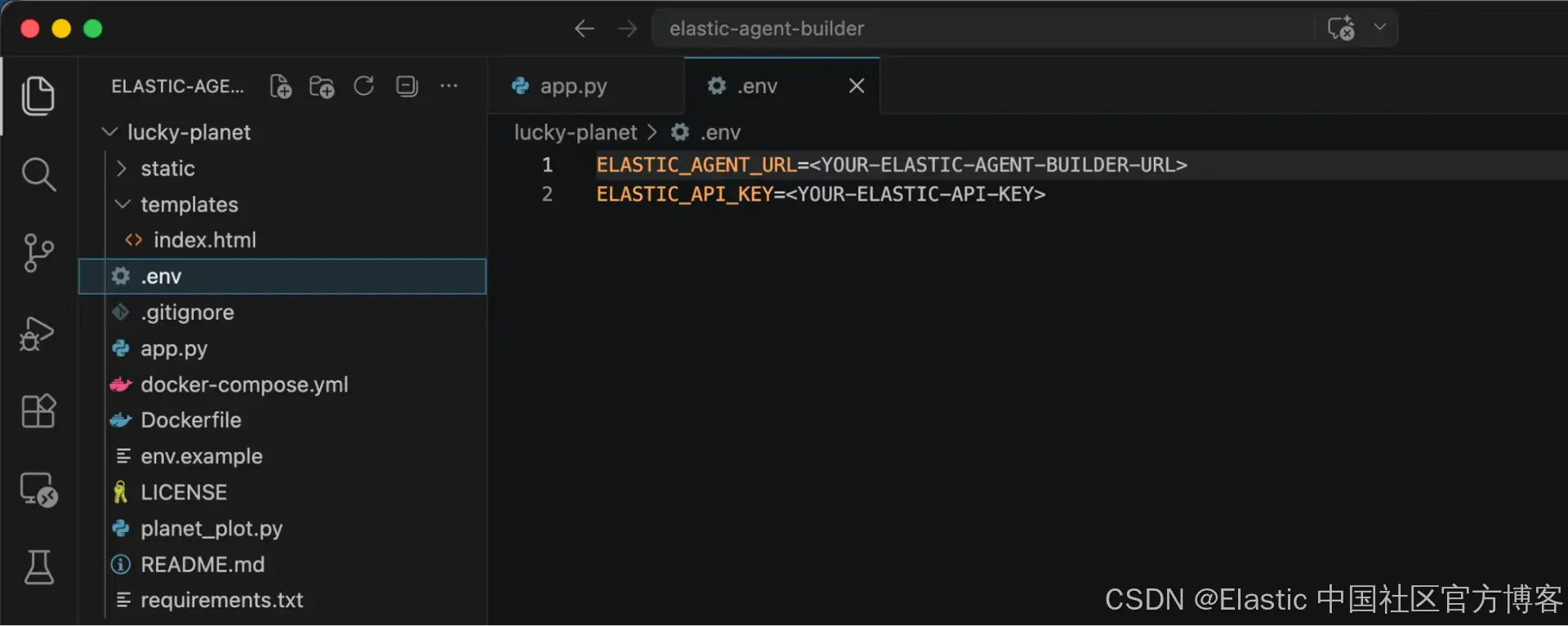The width and height of the screenshot is (1568, 626).
Task: Open the LICENSE file
Action: [283, 492]
